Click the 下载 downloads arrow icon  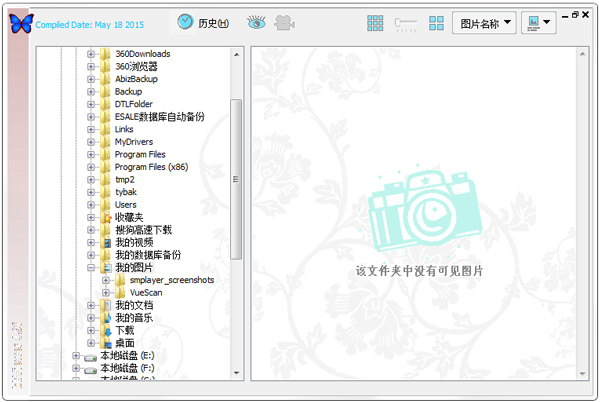click(x=106, y=330)
